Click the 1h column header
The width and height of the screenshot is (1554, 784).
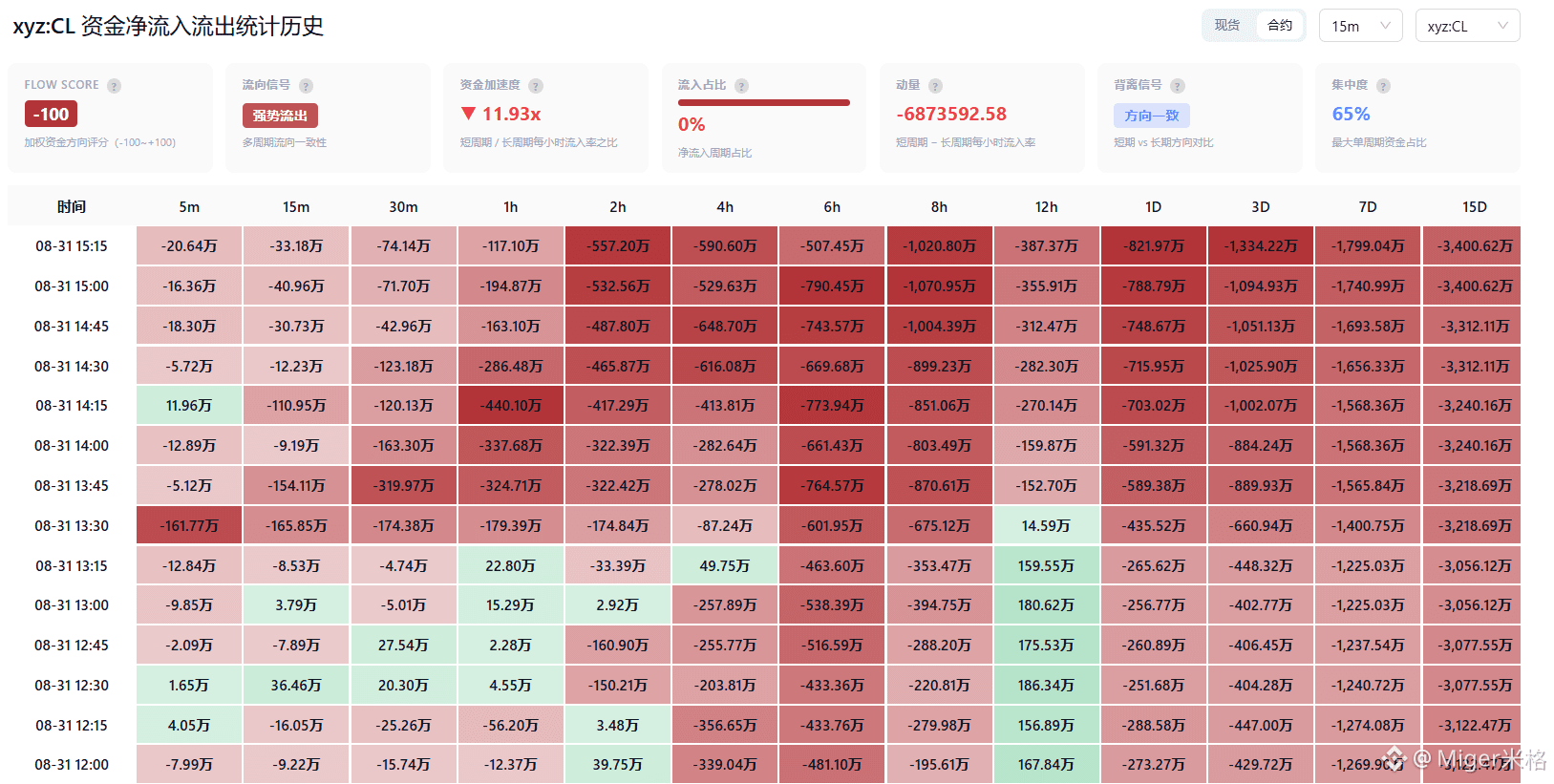[x=511, y=206]
